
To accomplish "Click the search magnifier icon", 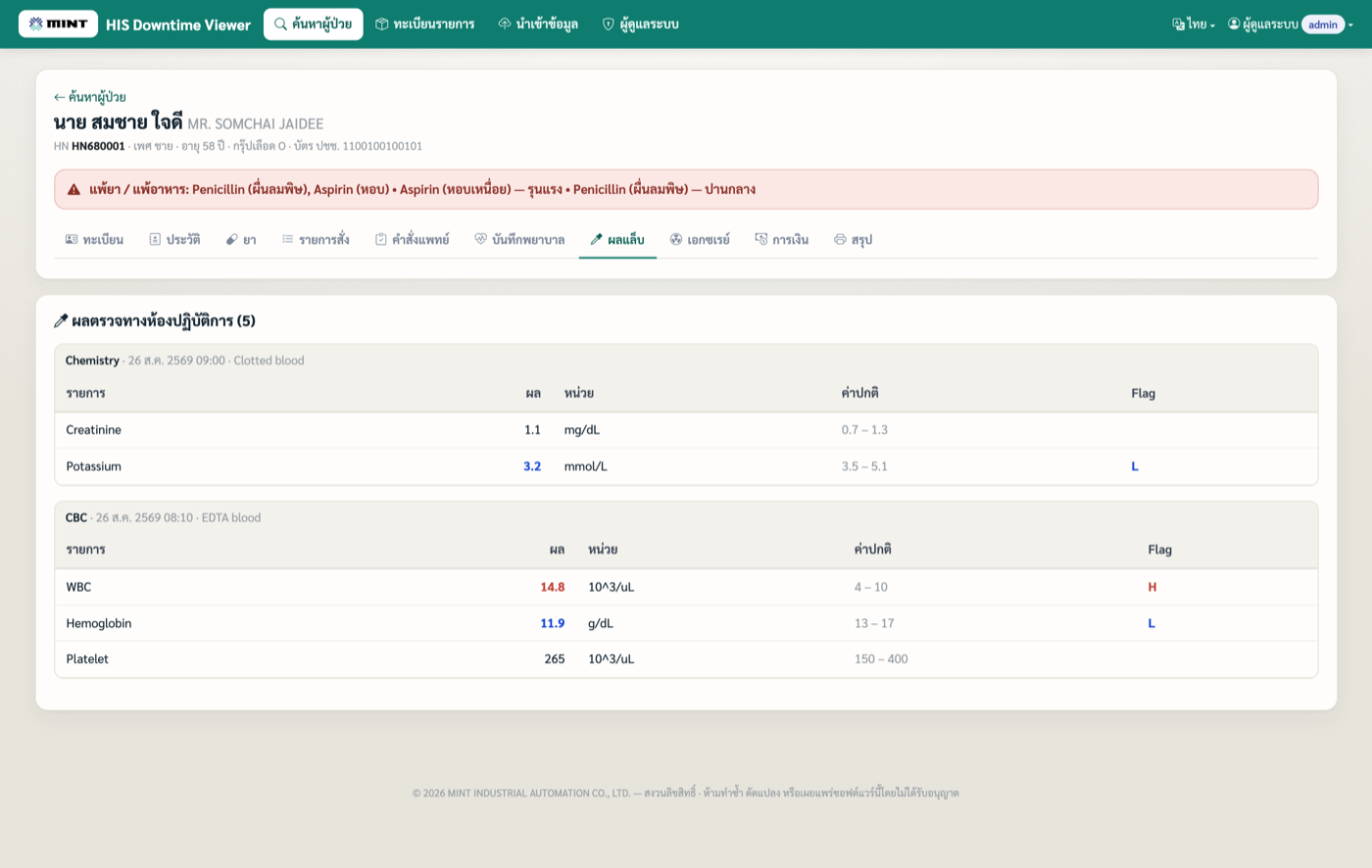I will coord(280,24).
